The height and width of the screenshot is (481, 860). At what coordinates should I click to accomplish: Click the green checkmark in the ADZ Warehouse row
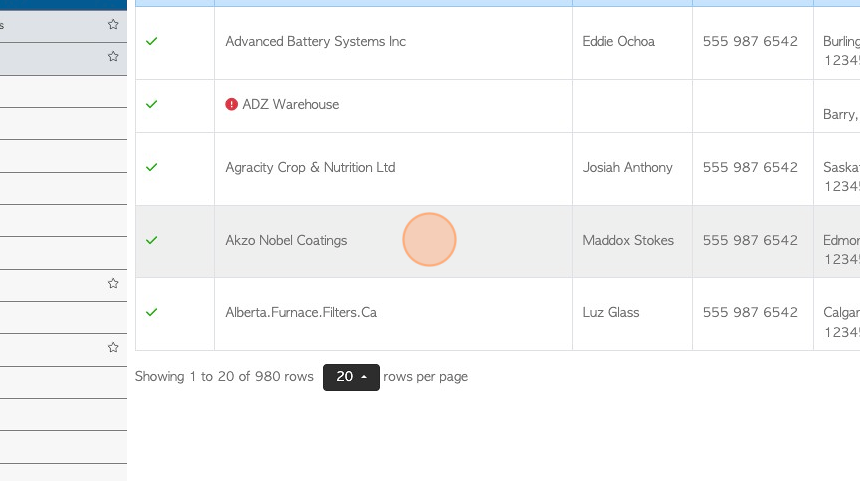151,104
